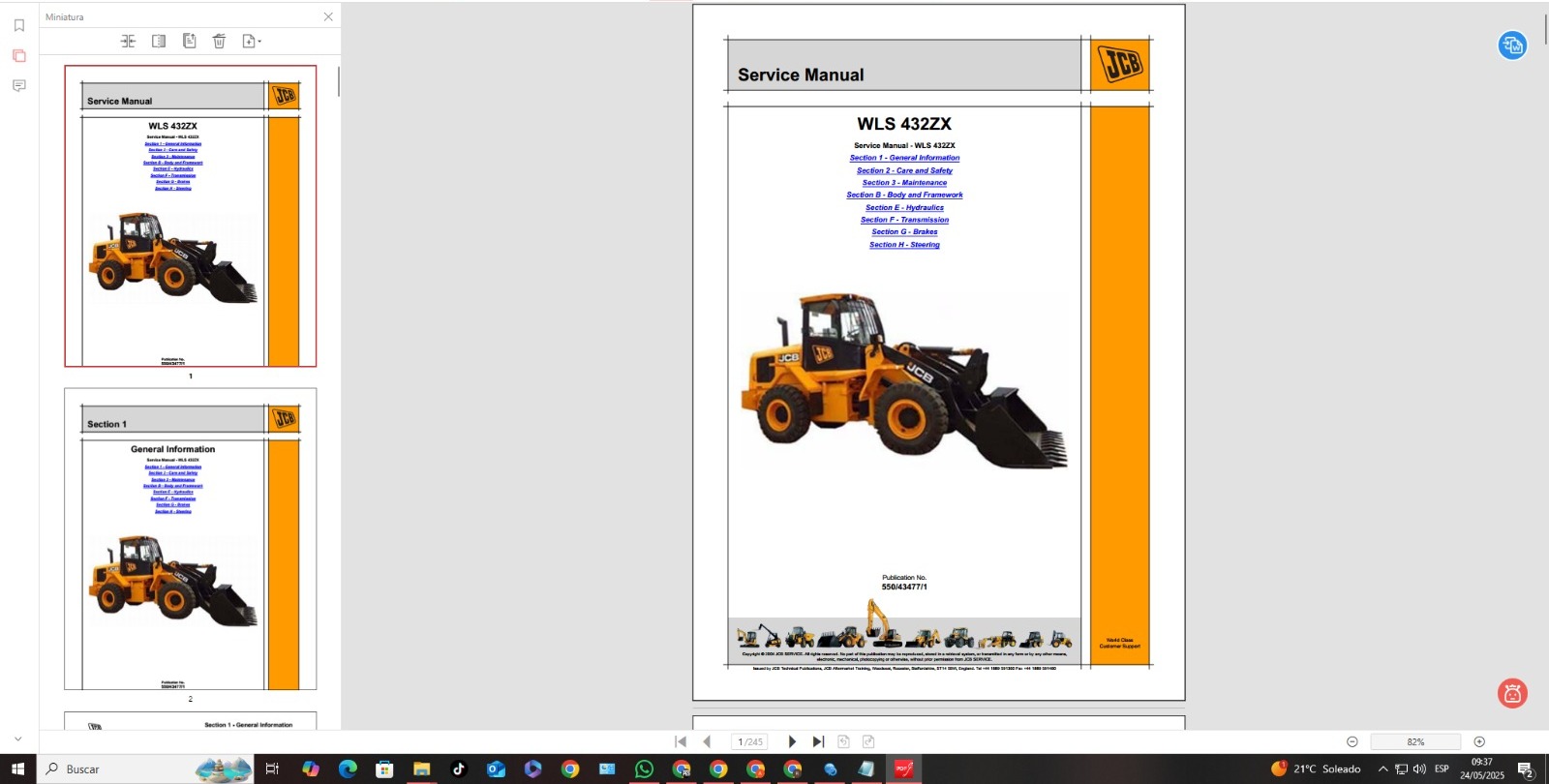Close the Miniatura panel
Screen dimensions: 1549x784
[x=328, y=16]
